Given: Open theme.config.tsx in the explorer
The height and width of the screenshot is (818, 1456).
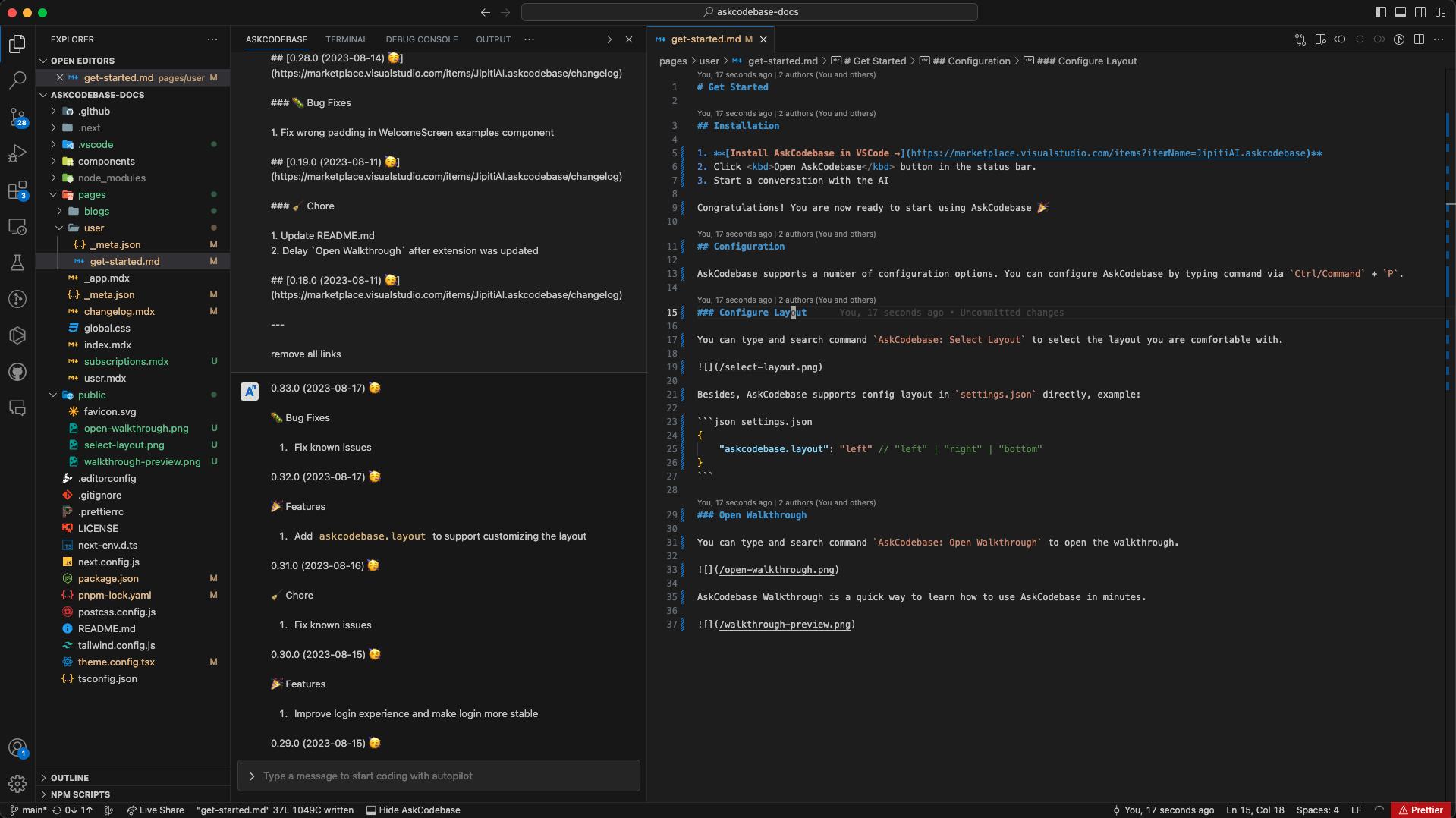Looking at the screenshot, I should click(116, 662).
